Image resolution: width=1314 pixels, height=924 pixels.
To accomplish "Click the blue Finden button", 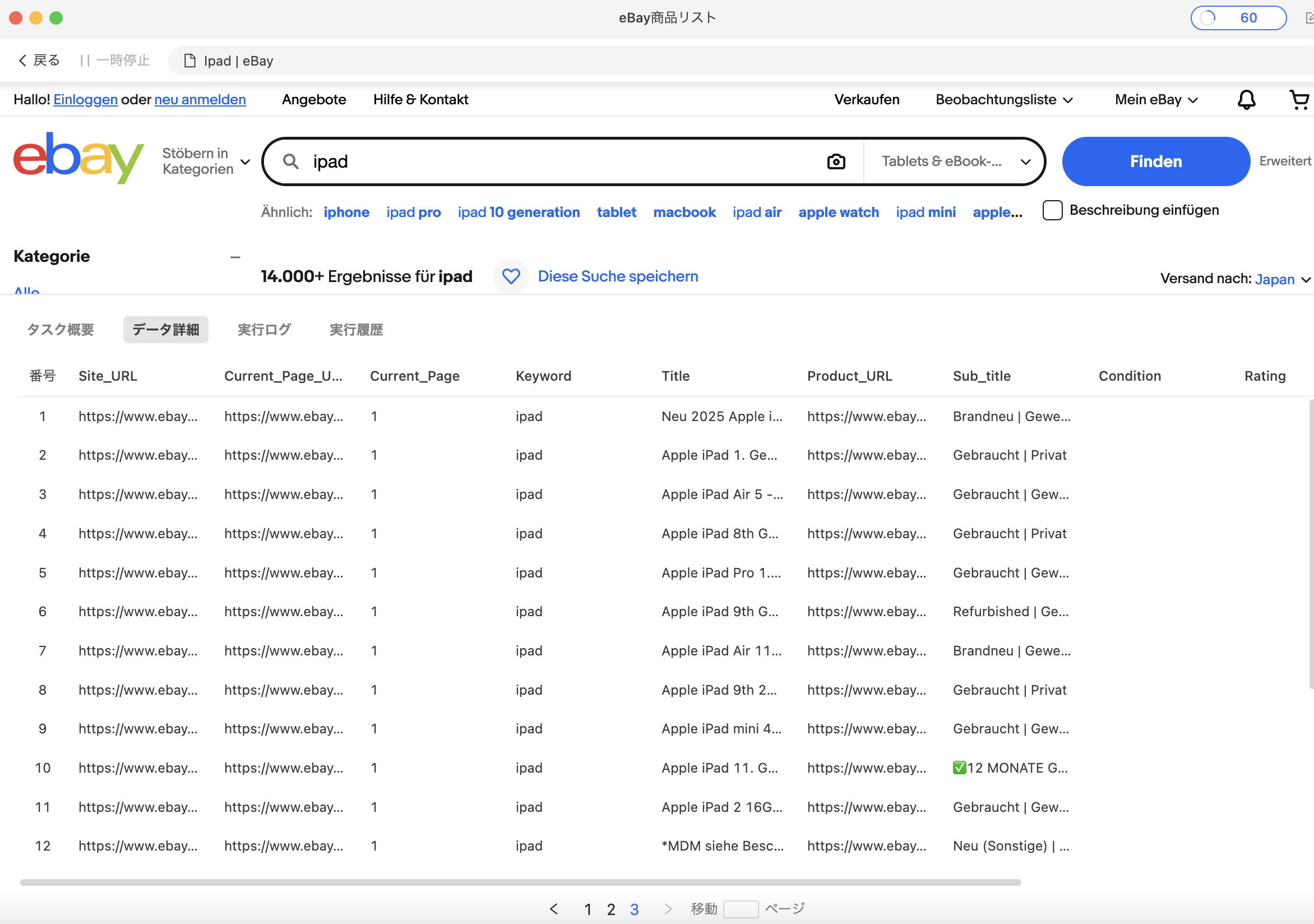I will 1155,161.
